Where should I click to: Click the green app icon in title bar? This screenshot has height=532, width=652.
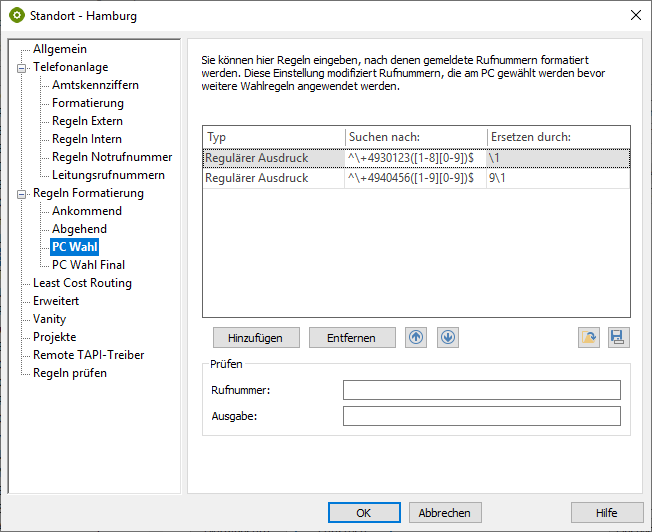(17, 15)
